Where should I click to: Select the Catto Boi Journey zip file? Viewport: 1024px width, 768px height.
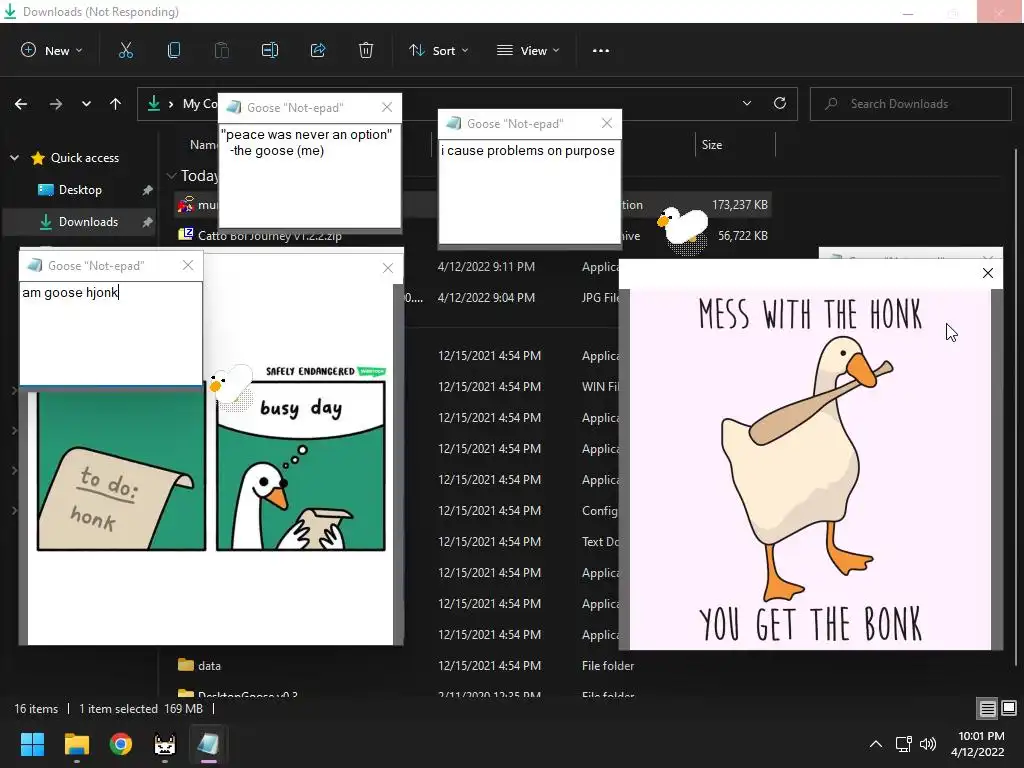coord(269,236)
